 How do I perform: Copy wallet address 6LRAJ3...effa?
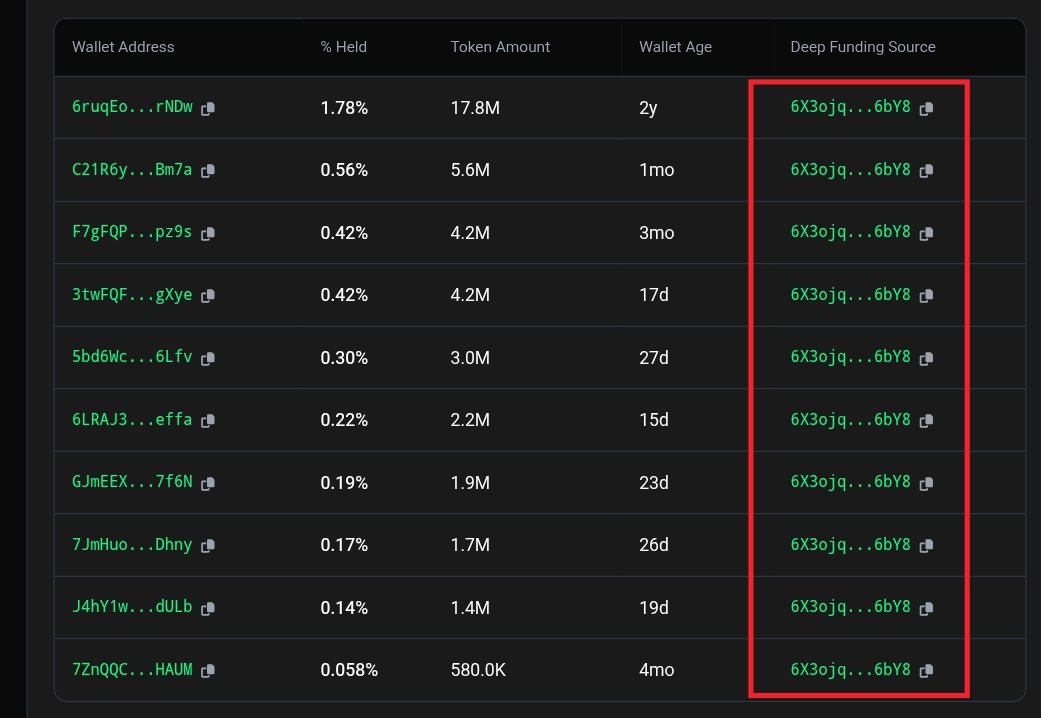(208, 421)
